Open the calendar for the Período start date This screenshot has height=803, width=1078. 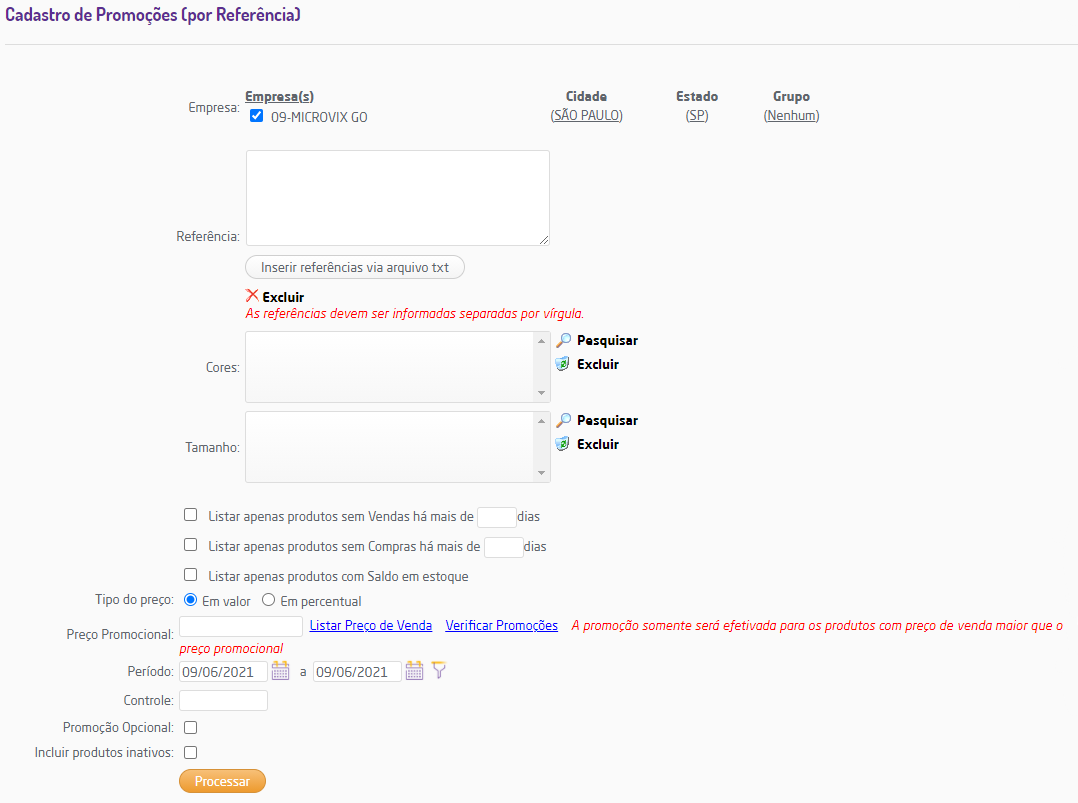[280, 671]
